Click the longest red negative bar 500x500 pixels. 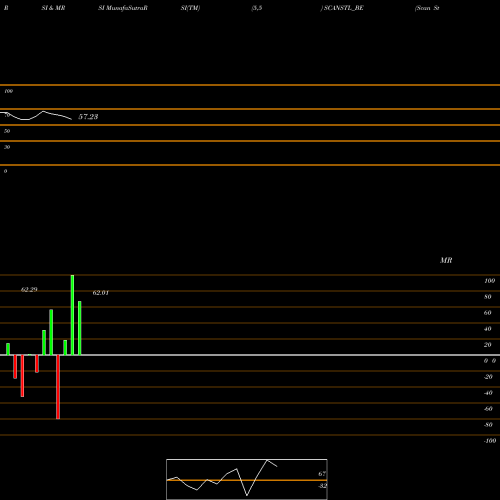click(58, 387)
